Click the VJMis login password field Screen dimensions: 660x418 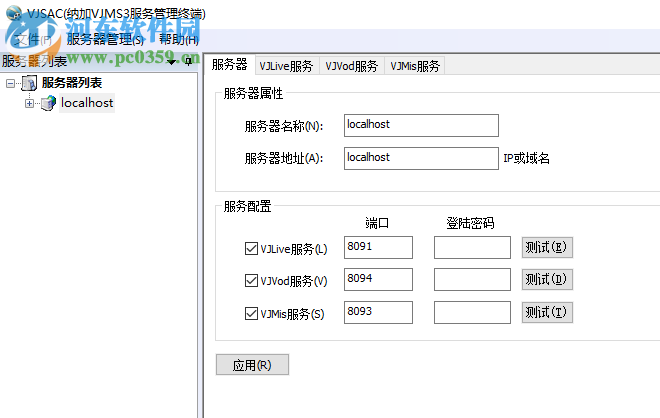click(x=472, y=312)
